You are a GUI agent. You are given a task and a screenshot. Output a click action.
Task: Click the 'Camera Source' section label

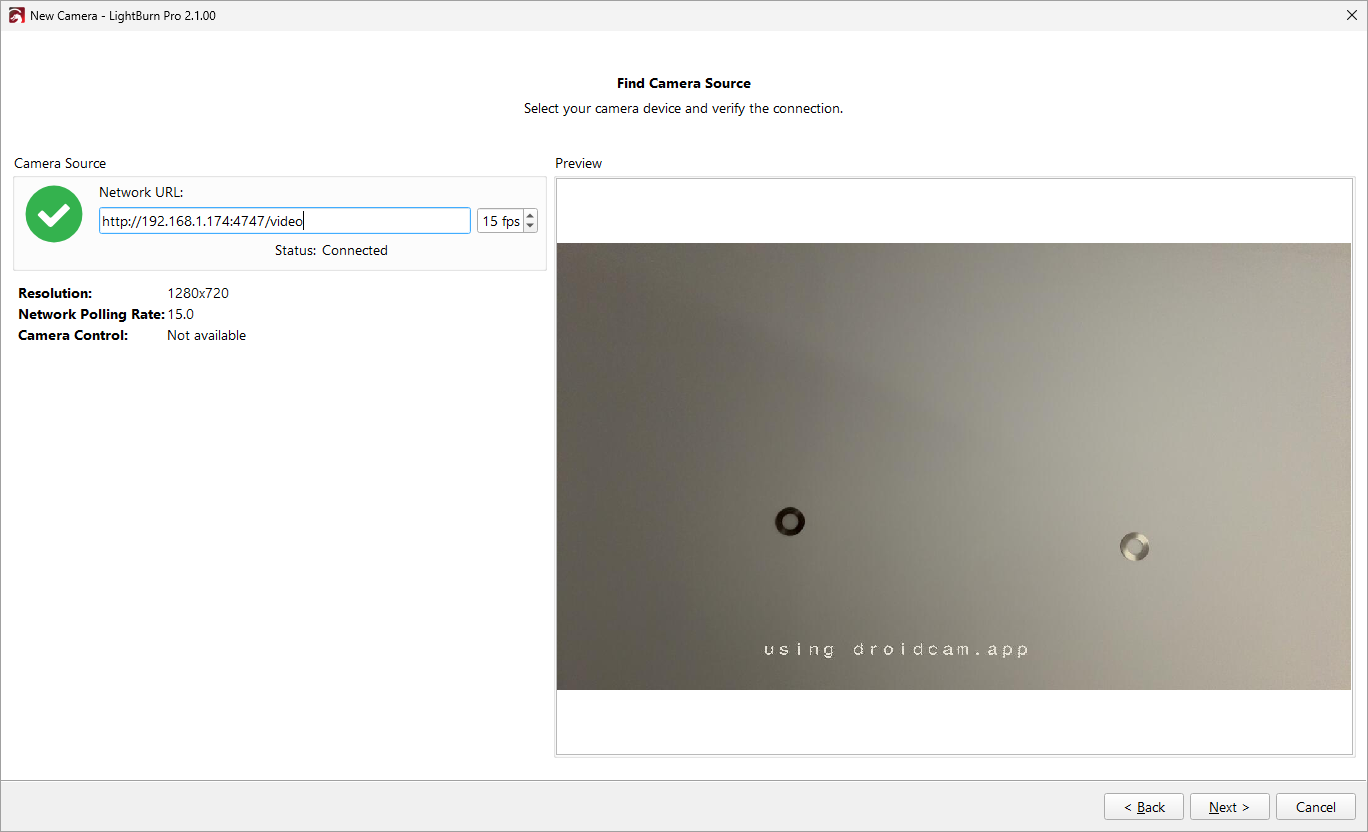60,163
